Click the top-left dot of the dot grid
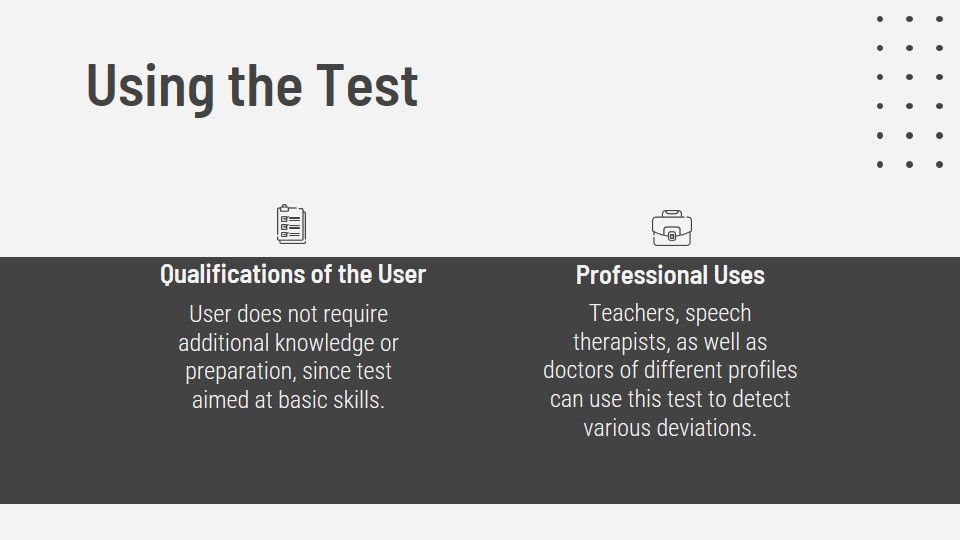 click(x=880, y=18)
